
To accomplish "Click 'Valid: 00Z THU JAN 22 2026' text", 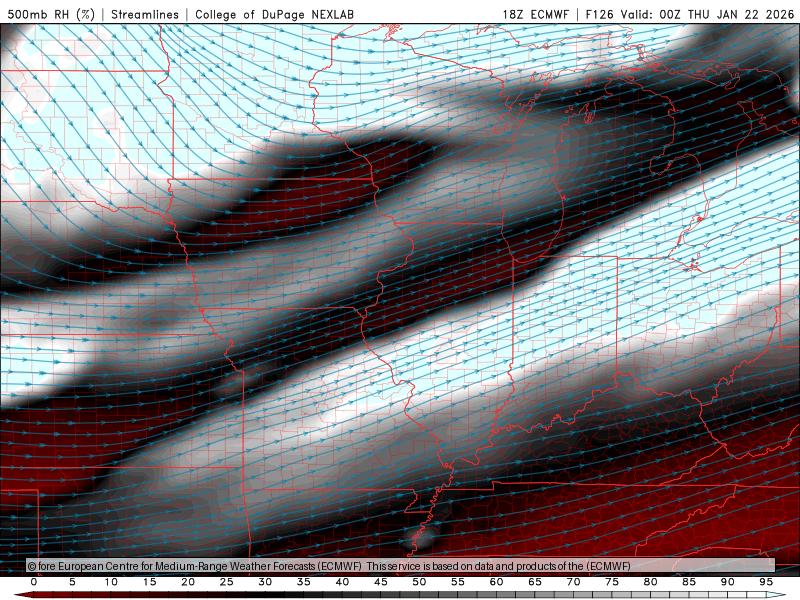I will (708, 14).
